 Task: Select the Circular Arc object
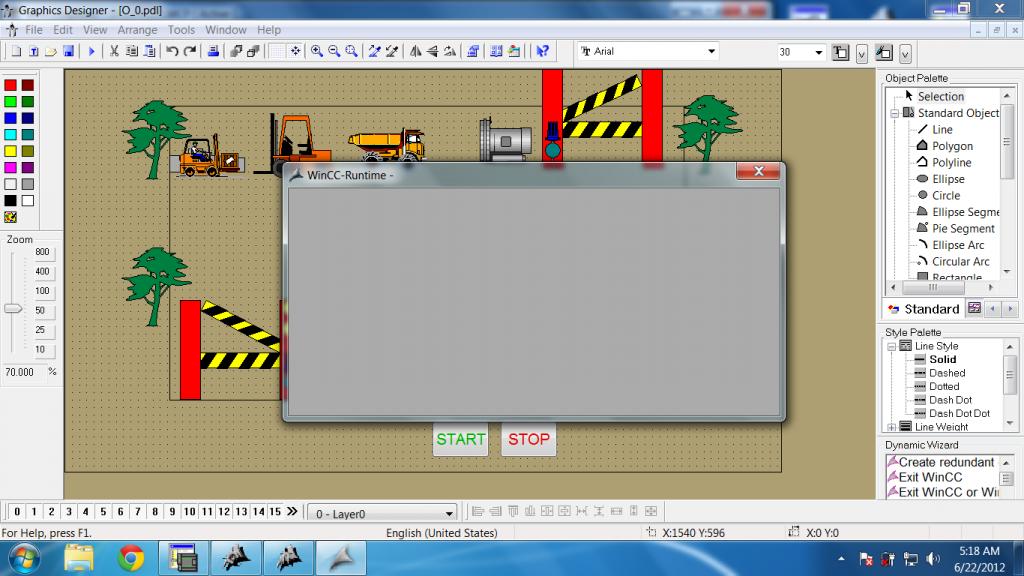tap(961, 261)
